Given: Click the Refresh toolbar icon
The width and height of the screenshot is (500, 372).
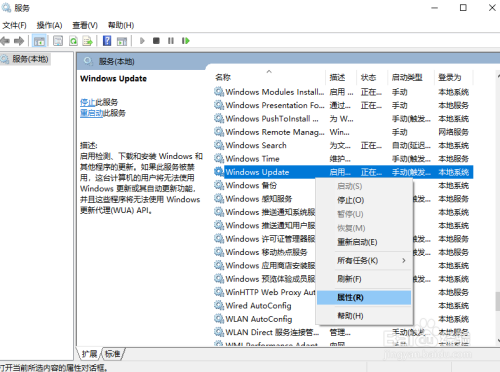Looking at the screenshot, I should coord(73,41).
